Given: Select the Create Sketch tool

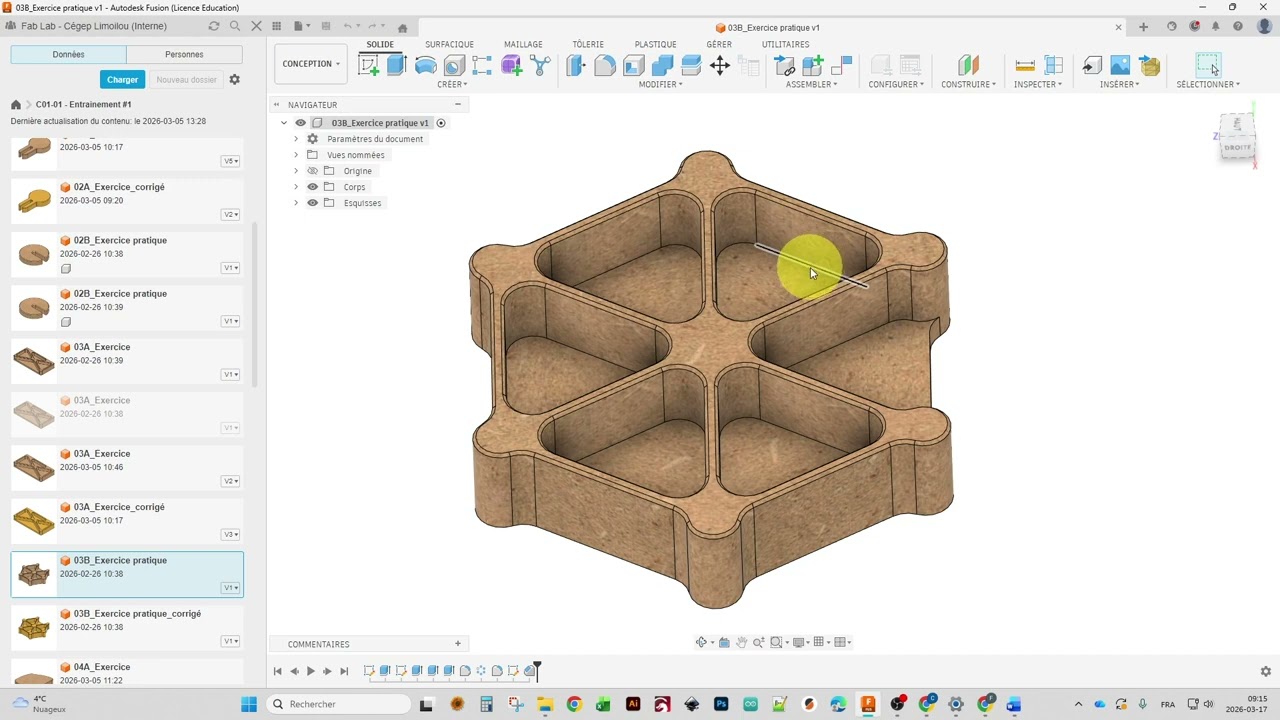Looking at the screenshot, I should coord(369,66).
